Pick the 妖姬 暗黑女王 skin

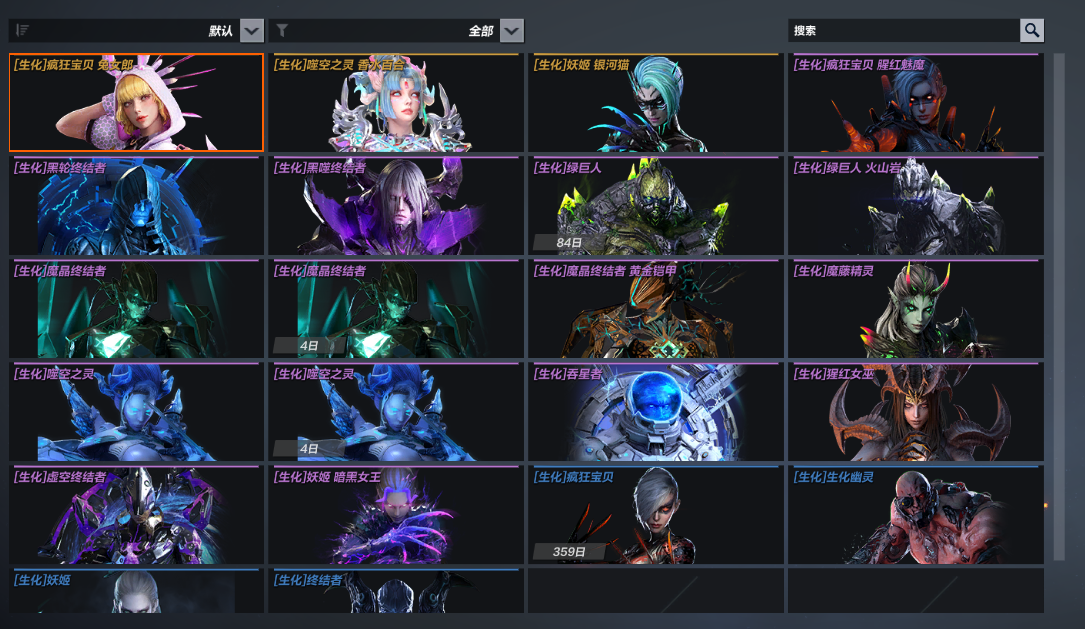pos(396,515)
